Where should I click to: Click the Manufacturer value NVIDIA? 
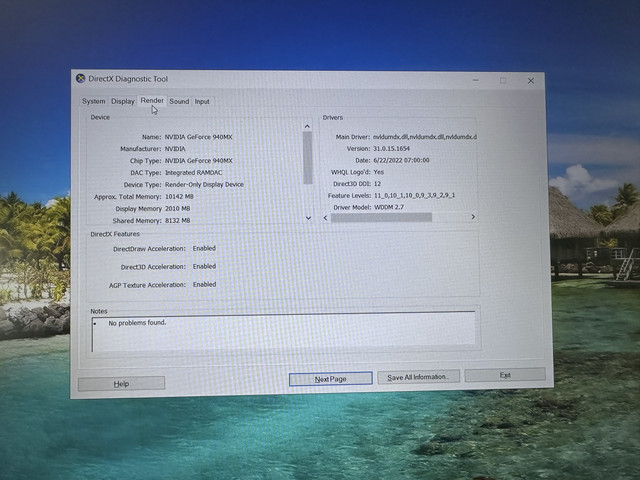[x=175, y=149]
